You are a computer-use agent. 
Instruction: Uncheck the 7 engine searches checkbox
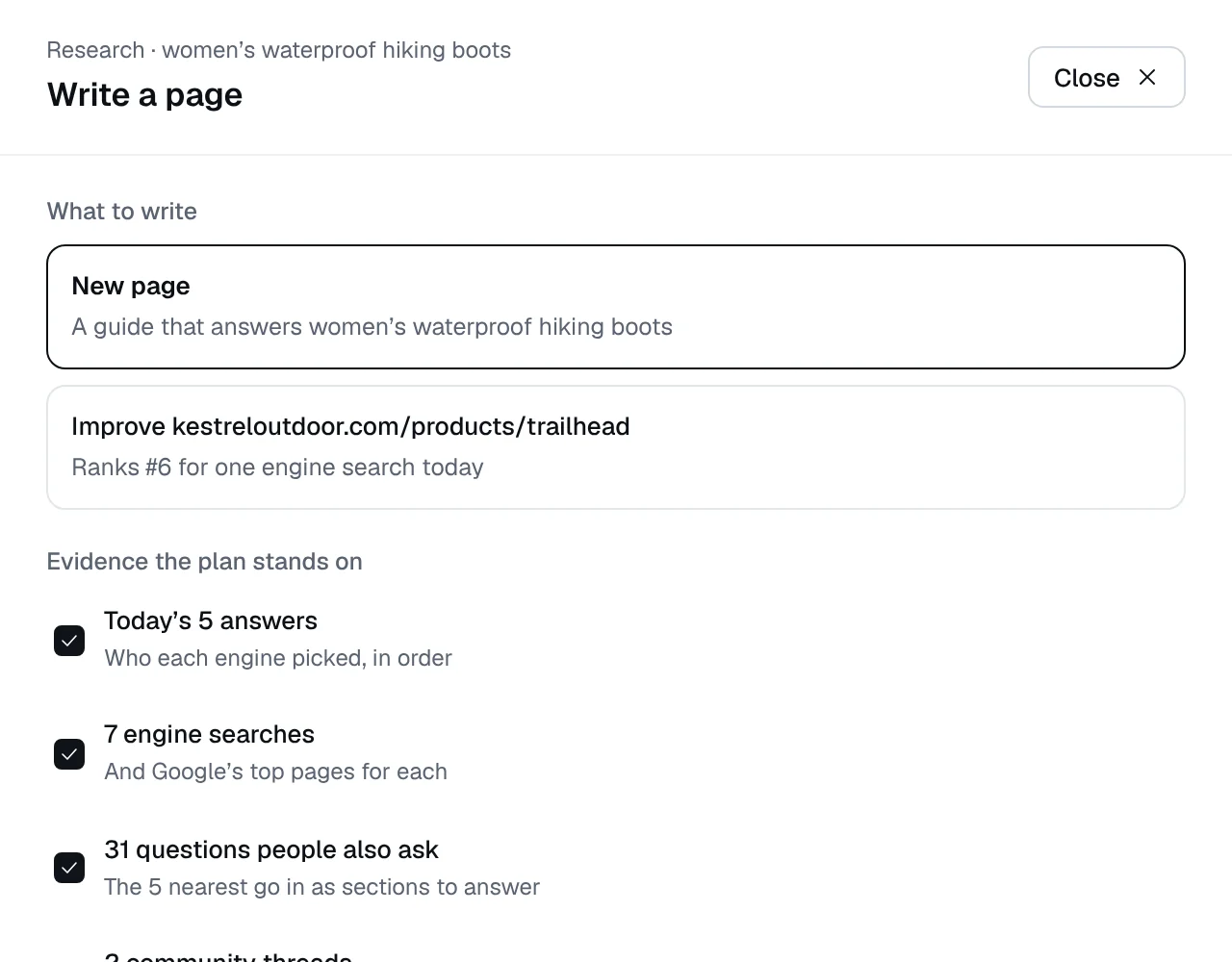tap(69, 754)
